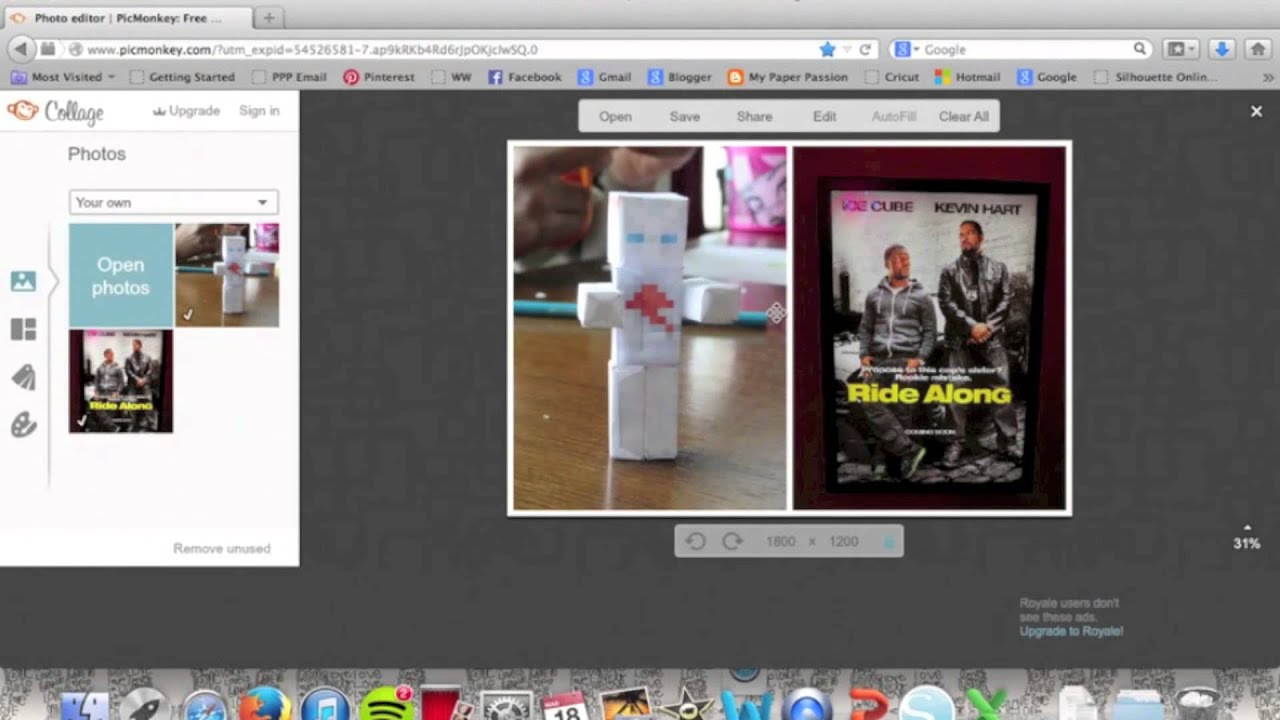Open the Cricut bookmark
This screenshot has width=1280, height=720.
891,77
